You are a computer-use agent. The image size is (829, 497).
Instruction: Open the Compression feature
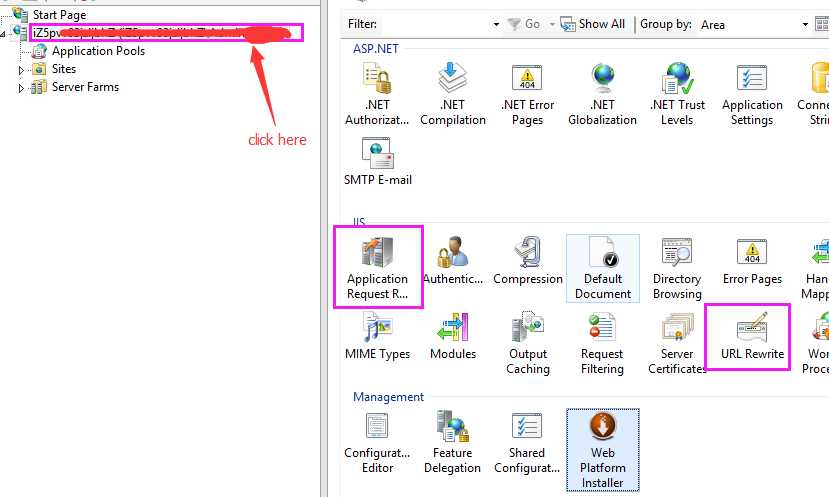tap(528, 261)
